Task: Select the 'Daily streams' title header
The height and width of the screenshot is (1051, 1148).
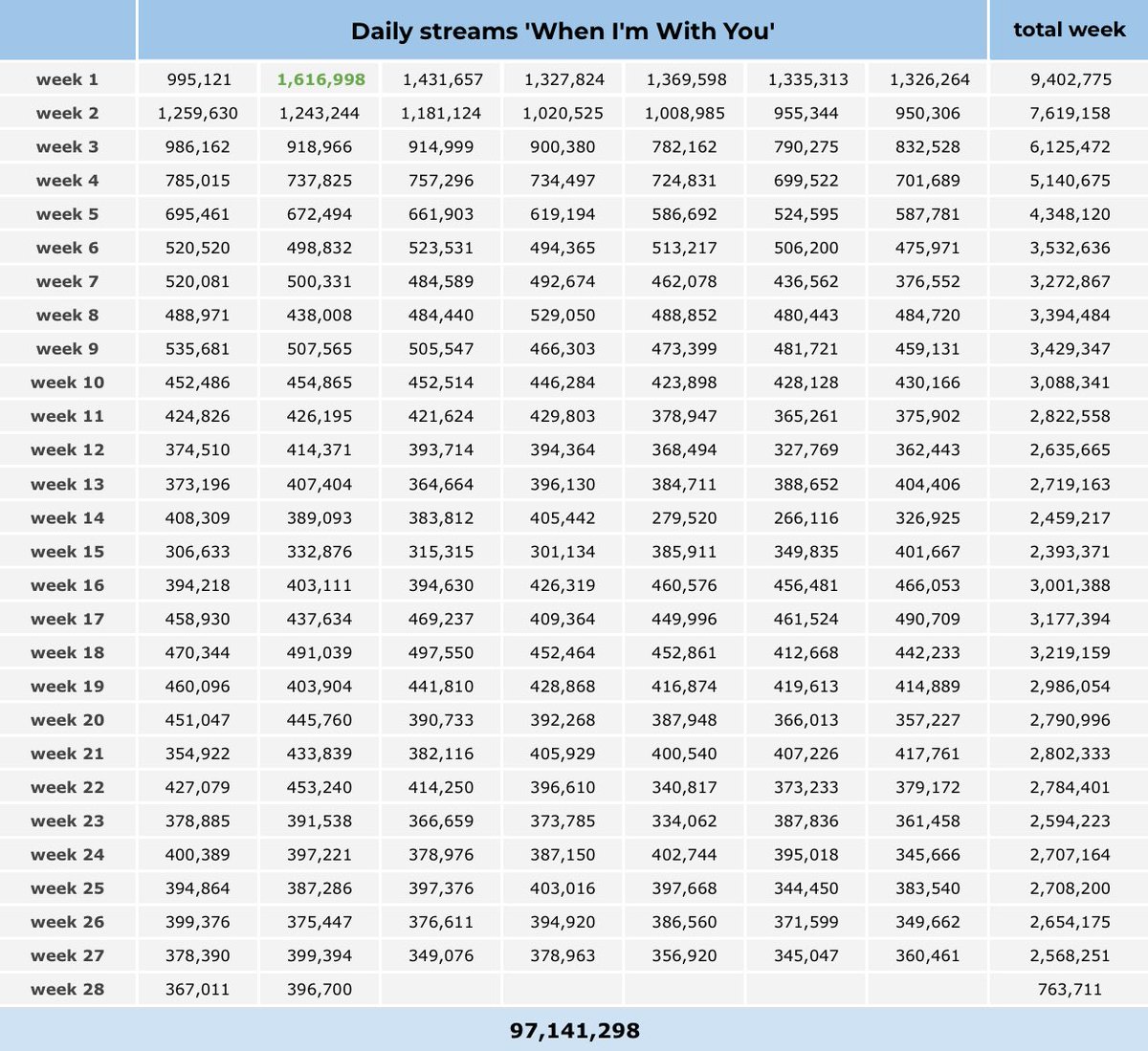Action: [x=563, y=31]
